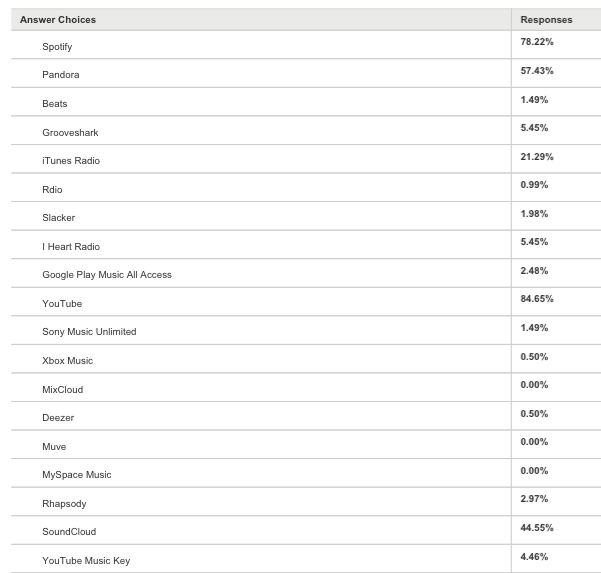The width and height of the screenshot is (601, 573).
Task: Click Google Play Music All Access
Action: [x=107, y=275]
